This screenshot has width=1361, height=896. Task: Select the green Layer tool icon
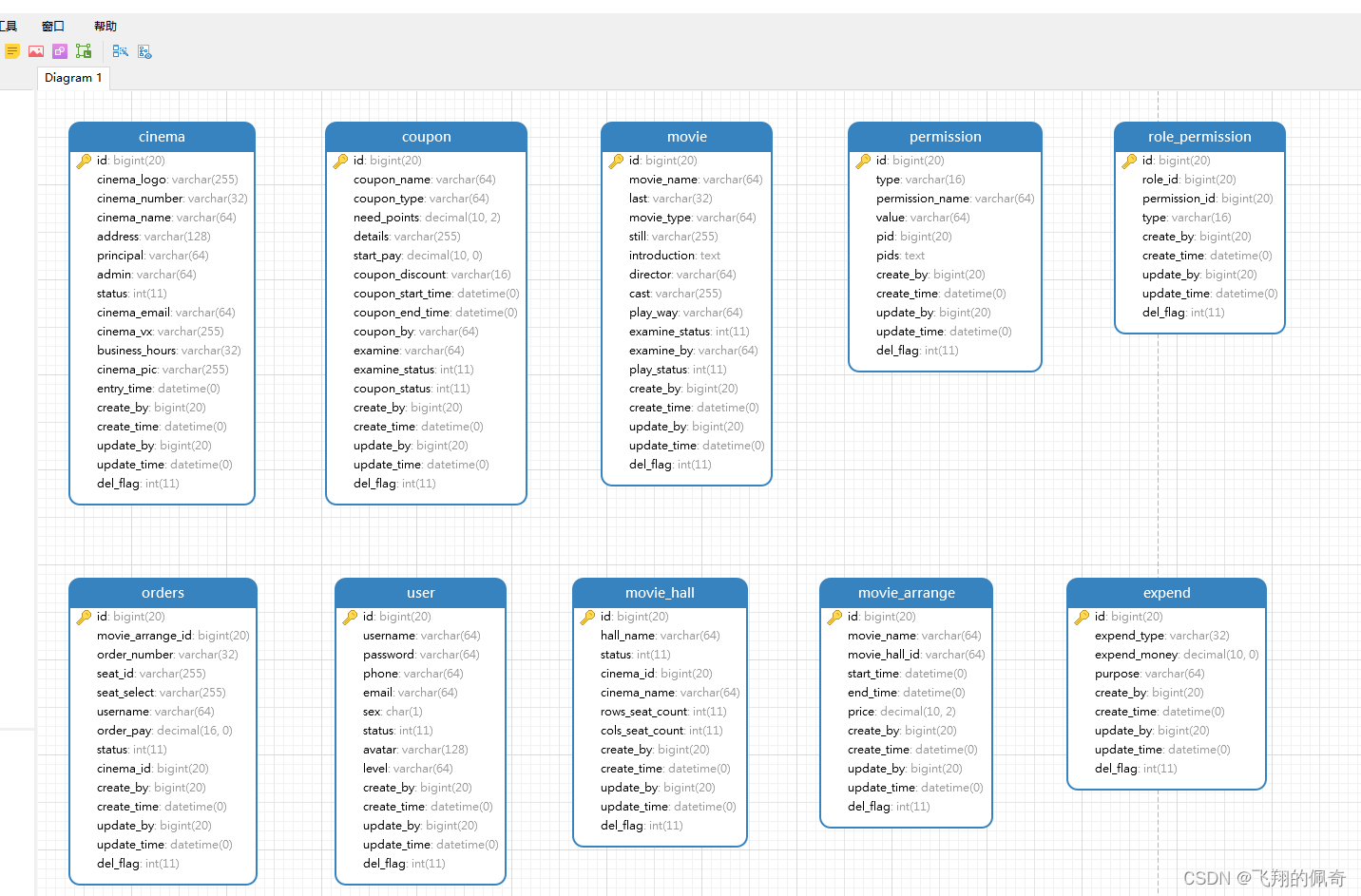tap(84, 51)
